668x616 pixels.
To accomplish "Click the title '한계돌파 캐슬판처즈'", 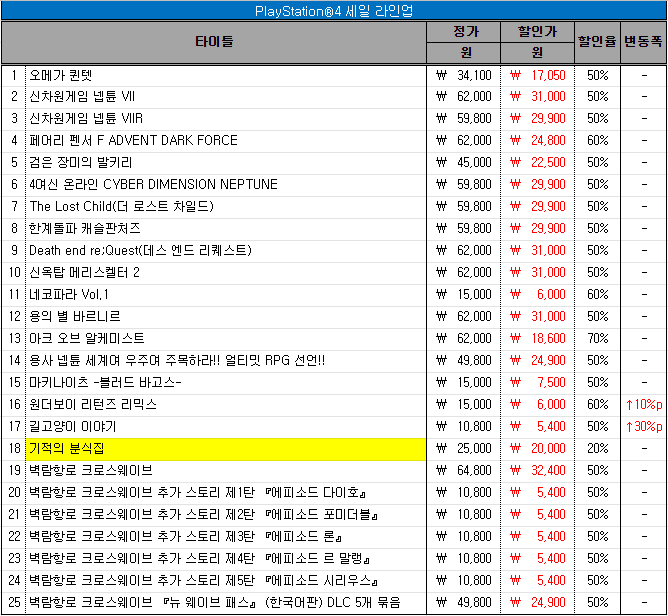I will (84, 229).
